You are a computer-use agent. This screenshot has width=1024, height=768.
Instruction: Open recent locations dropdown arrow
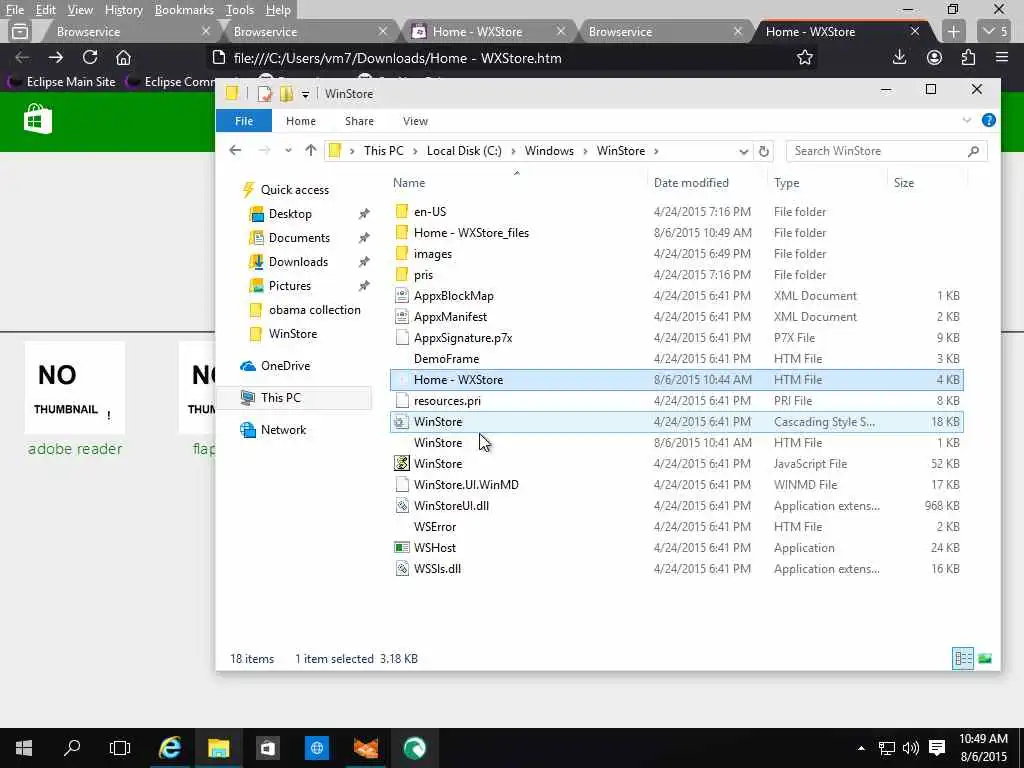[x=288, y=151]
